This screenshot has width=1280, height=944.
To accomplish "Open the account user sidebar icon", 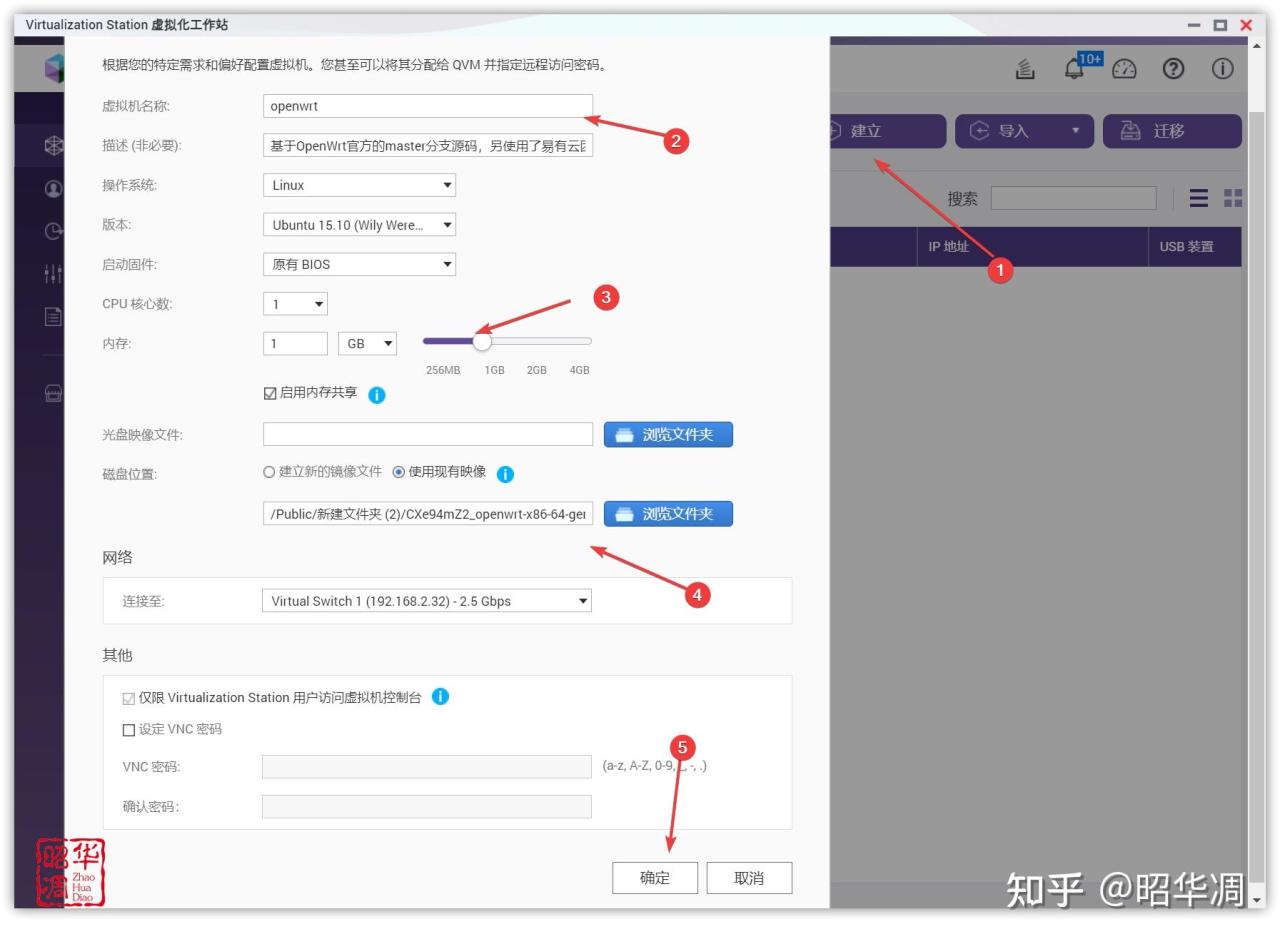I will click(x=53, y=188).
